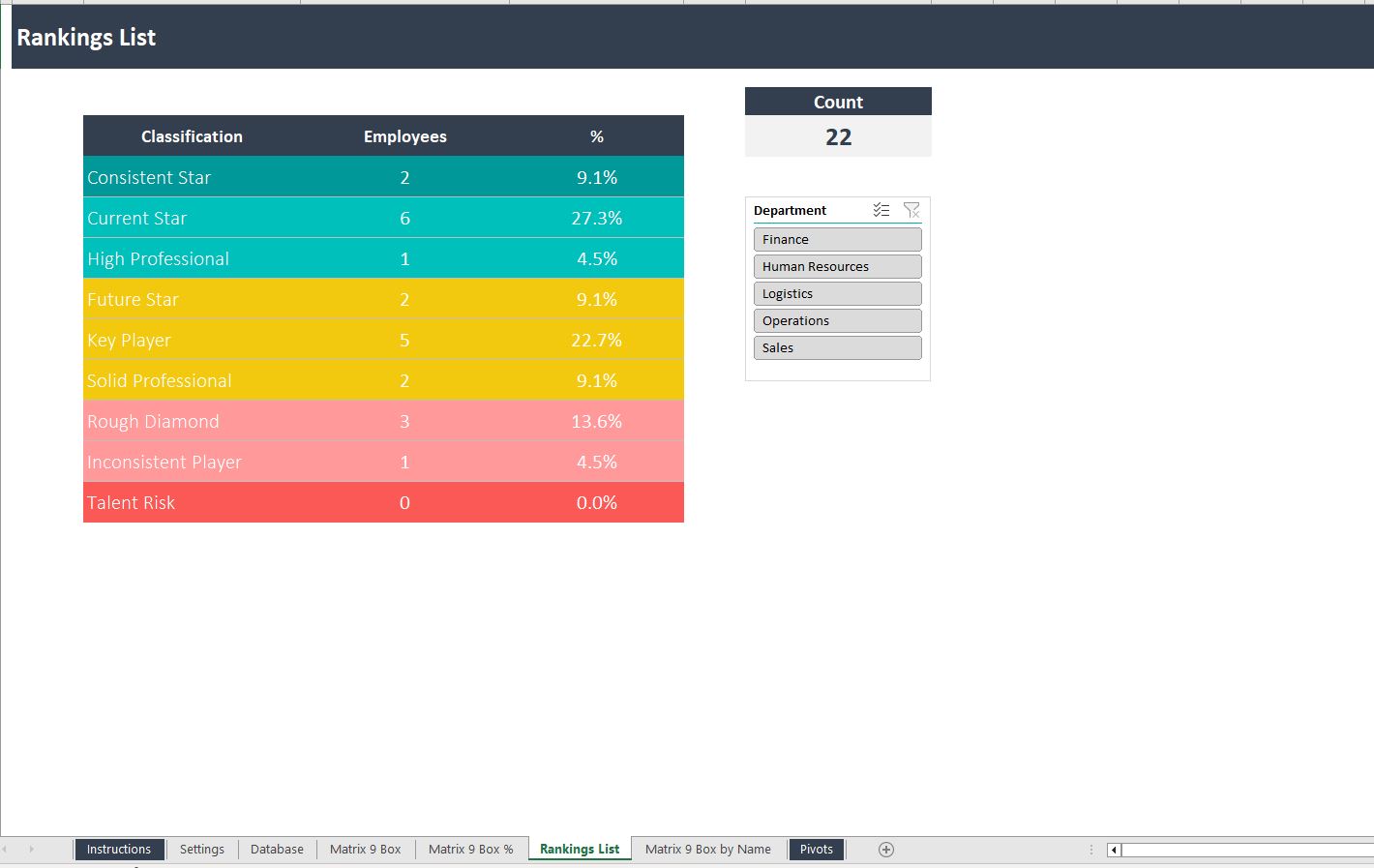Image resolution: width=1374 pixels, height=868 pixels.
Task: Click the horizontal scrollbar left arrow
Action: [x=1114, y=850]
